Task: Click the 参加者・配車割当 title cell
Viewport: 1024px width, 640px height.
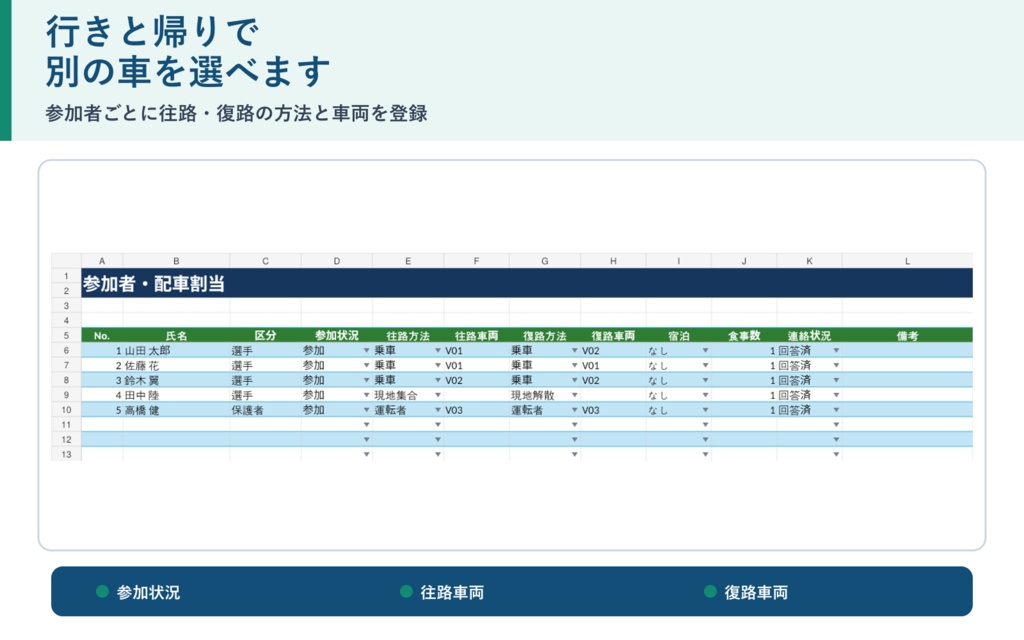Action: click(x=526, y=283)
